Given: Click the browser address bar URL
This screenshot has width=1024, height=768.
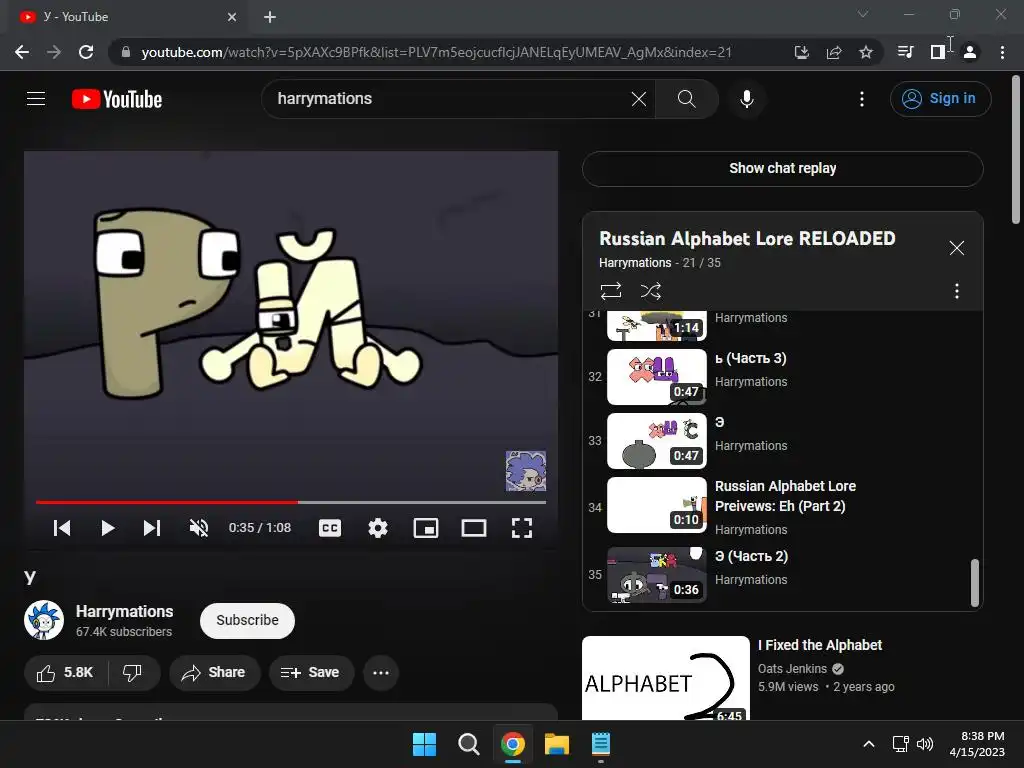Looking at the screenshot, I should click(436, 52).
